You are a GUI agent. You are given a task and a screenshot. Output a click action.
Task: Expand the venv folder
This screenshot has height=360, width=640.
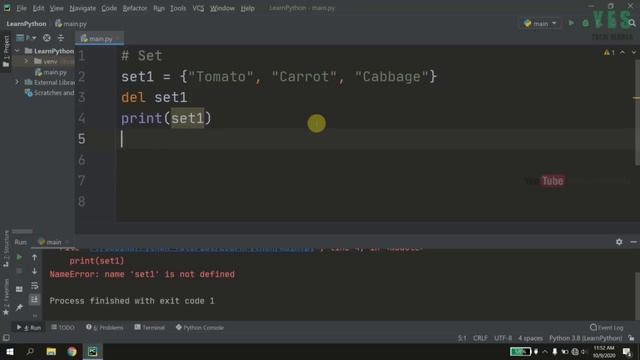[27, 61]
